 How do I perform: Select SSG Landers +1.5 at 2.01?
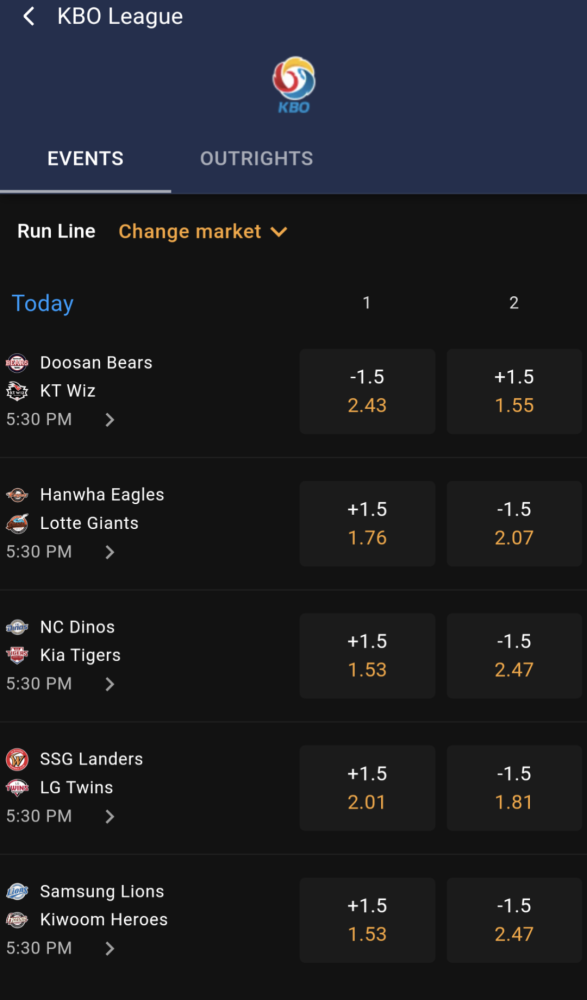click(368, 788)
